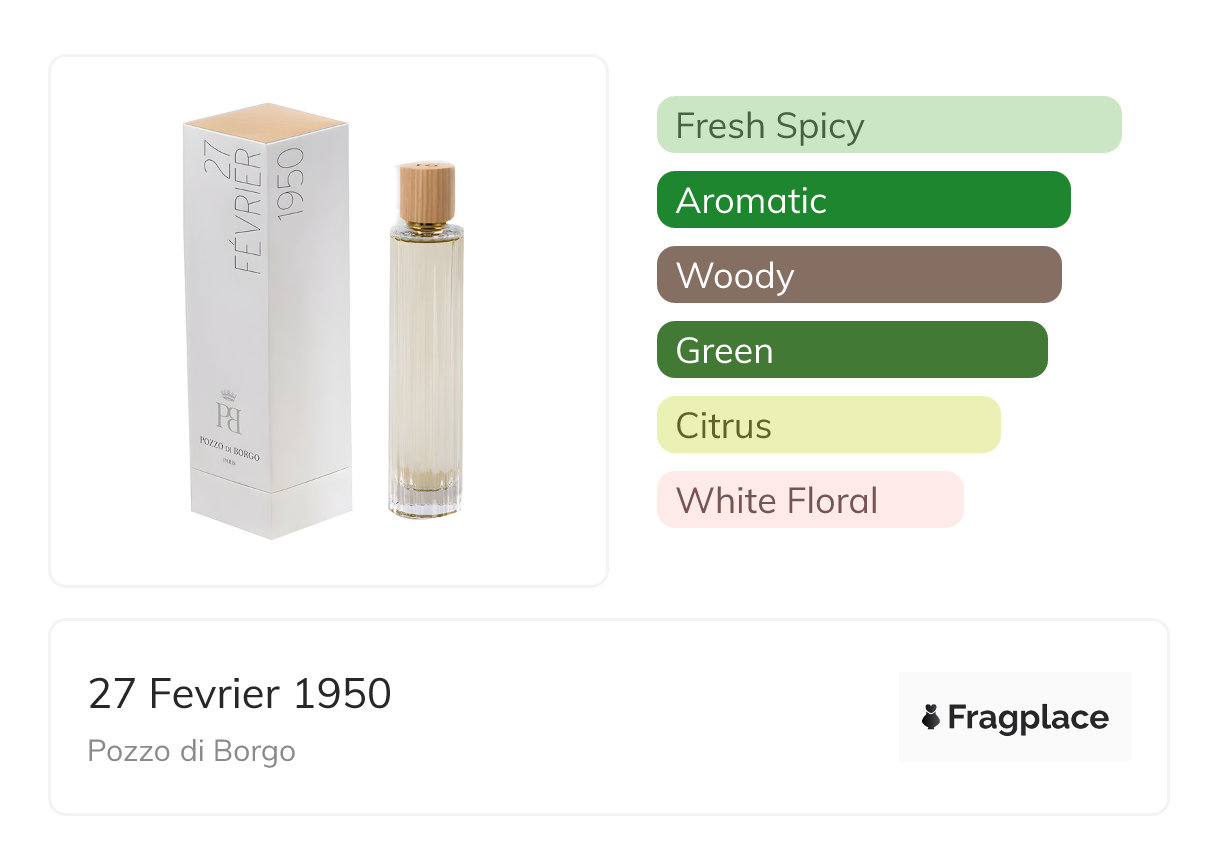
Task: Pick the Green accord bar
Action: pyautogui.click(x=851, y=350)
